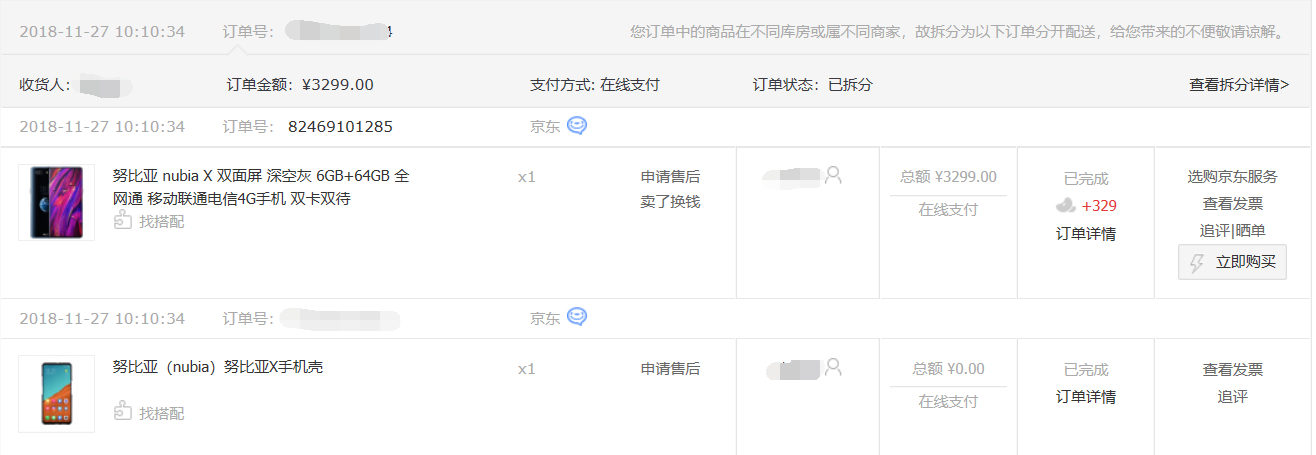Open nubia phone case thumbnail image
The height and width of the screenshot is (455, 1316).
(x=56, y=394)
